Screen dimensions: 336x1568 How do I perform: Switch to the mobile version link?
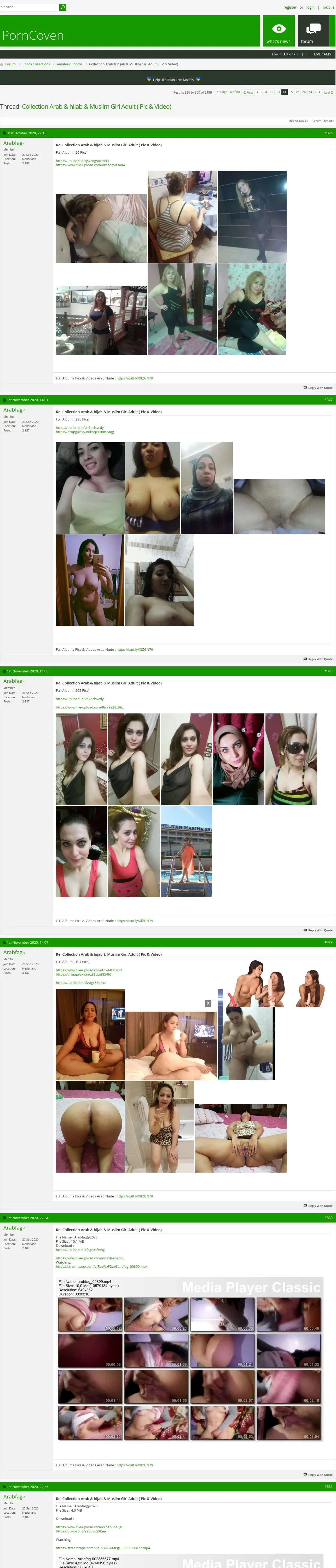pos(328,7)
